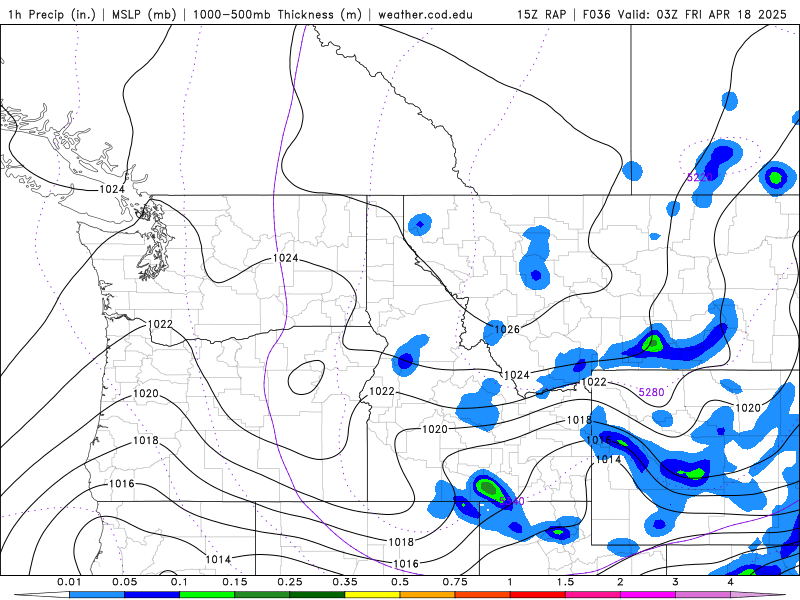Viewport: 800px width, 600px height.
Task: Pick the light blue 0.01–0.05 legend swatch
Action: coord(97,595)
